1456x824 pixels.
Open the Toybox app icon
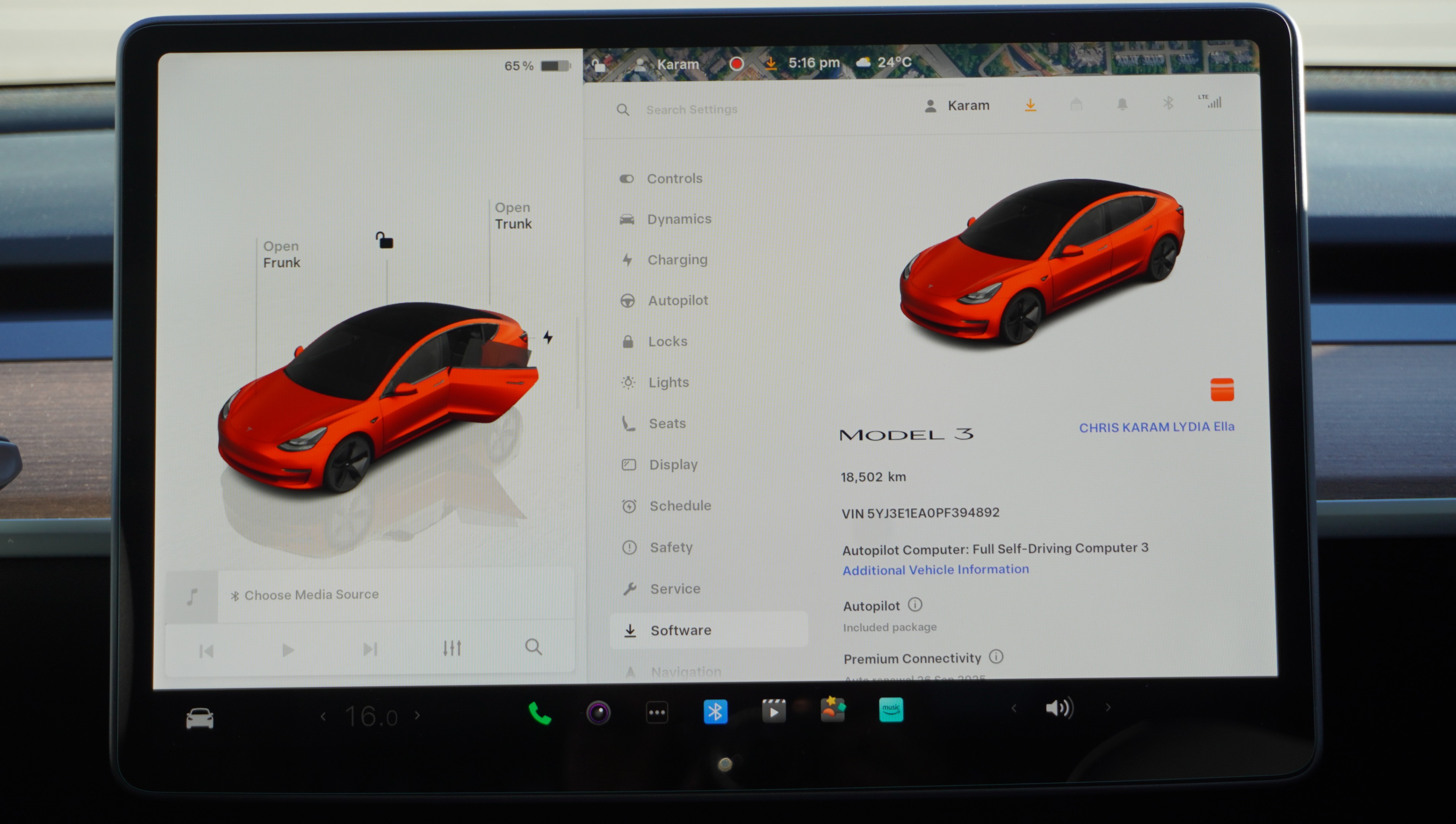pyautogui.click(x=833, y=709)
